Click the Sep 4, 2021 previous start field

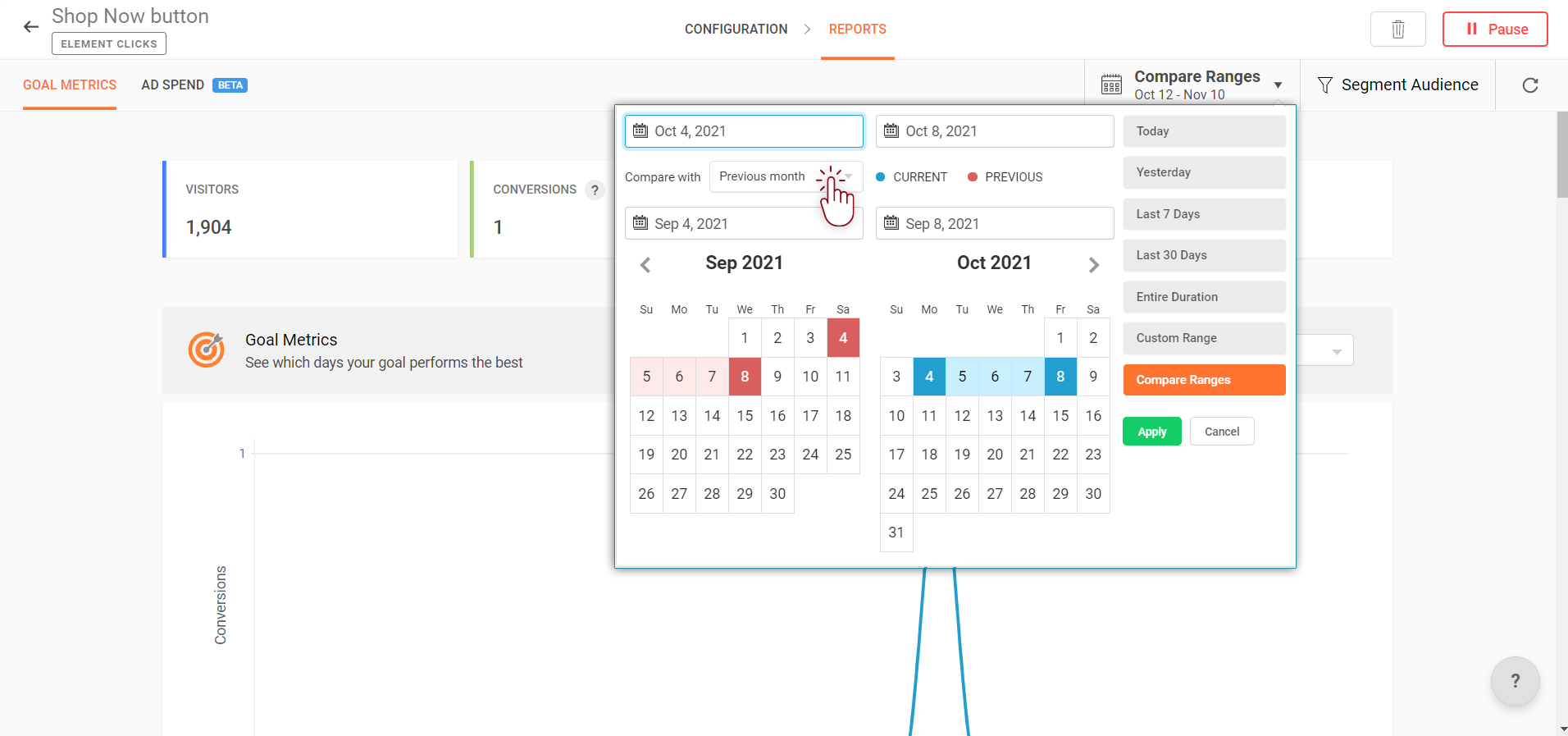744,223
